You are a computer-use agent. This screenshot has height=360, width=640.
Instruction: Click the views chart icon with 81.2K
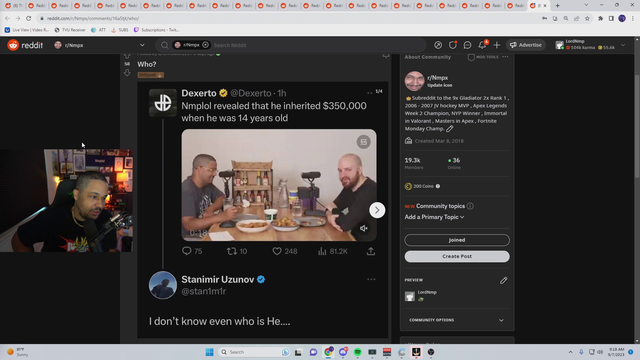[x=322, y=251]
